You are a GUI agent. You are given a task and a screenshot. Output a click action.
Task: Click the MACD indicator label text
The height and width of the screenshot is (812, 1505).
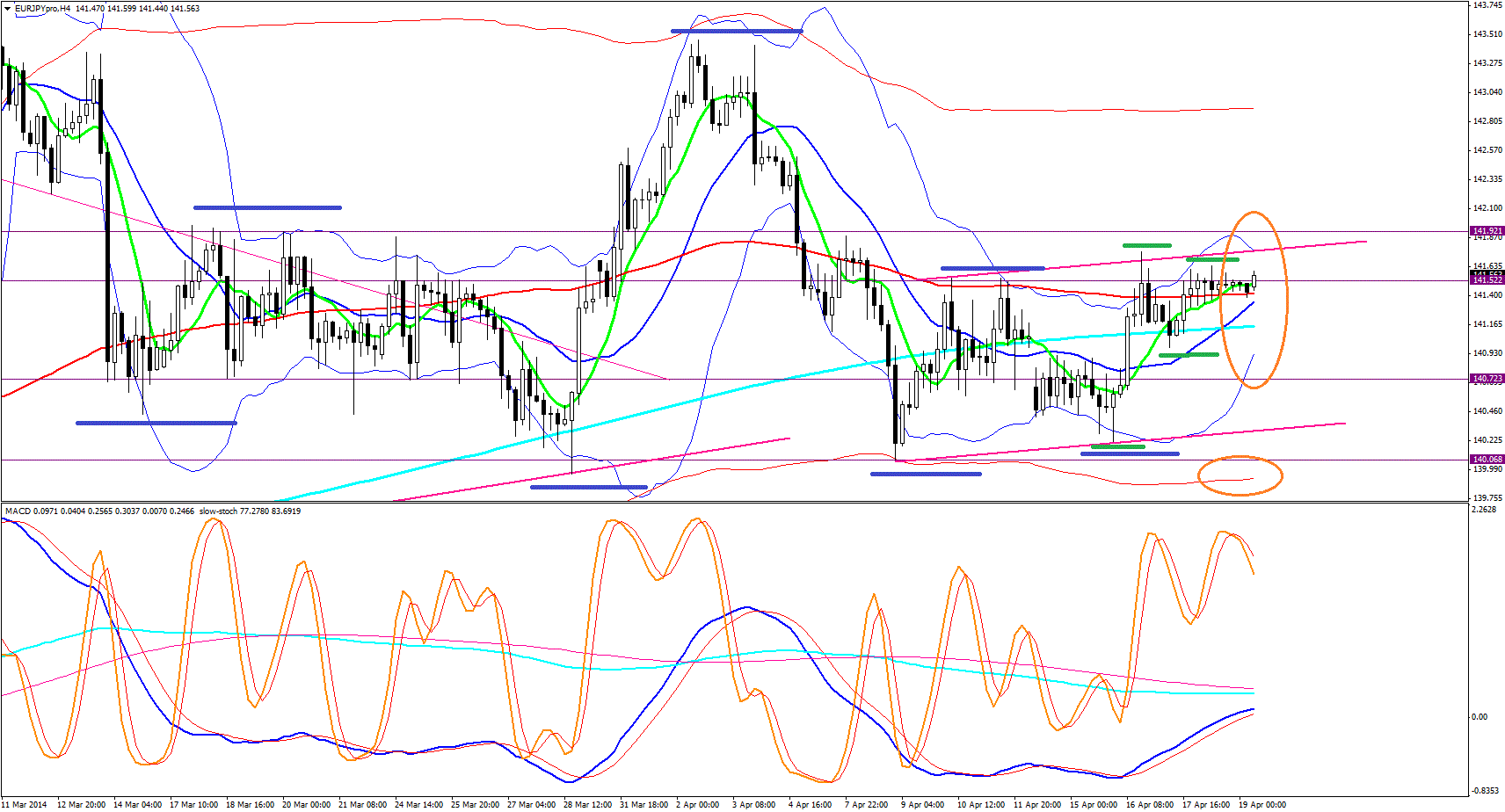(x=18, y=511)
